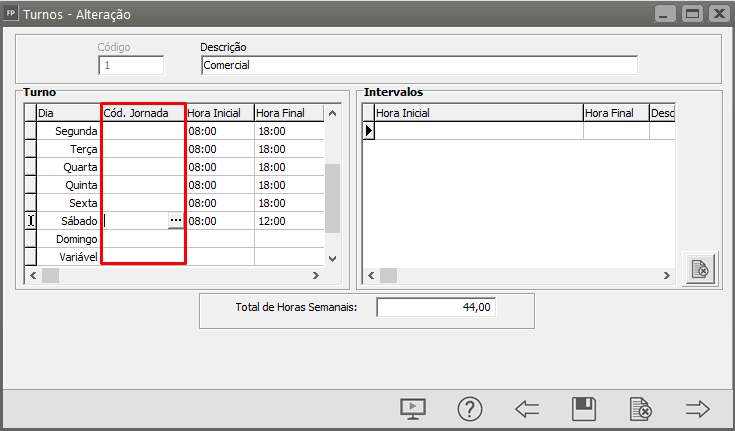Select the Sábado Hora Final cell 12:00

point(289,221)
